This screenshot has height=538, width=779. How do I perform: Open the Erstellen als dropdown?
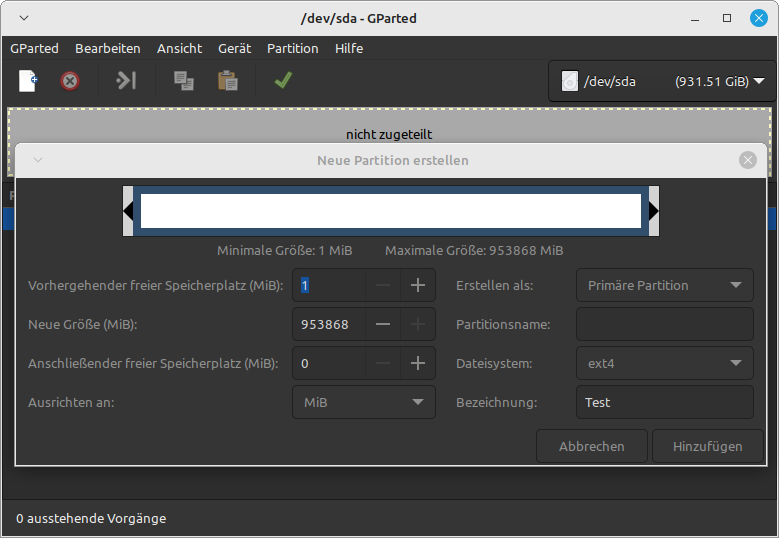point(665,285)
